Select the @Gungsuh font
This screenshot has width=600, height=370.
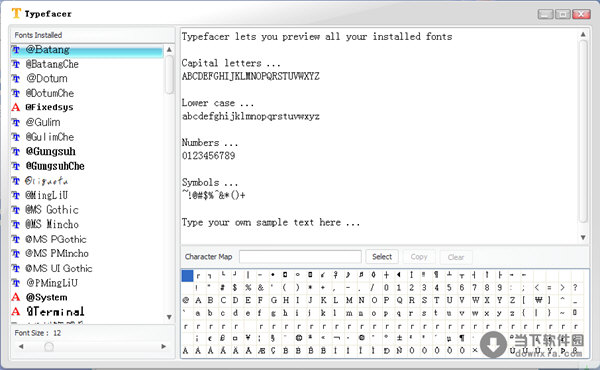(51, 152)
